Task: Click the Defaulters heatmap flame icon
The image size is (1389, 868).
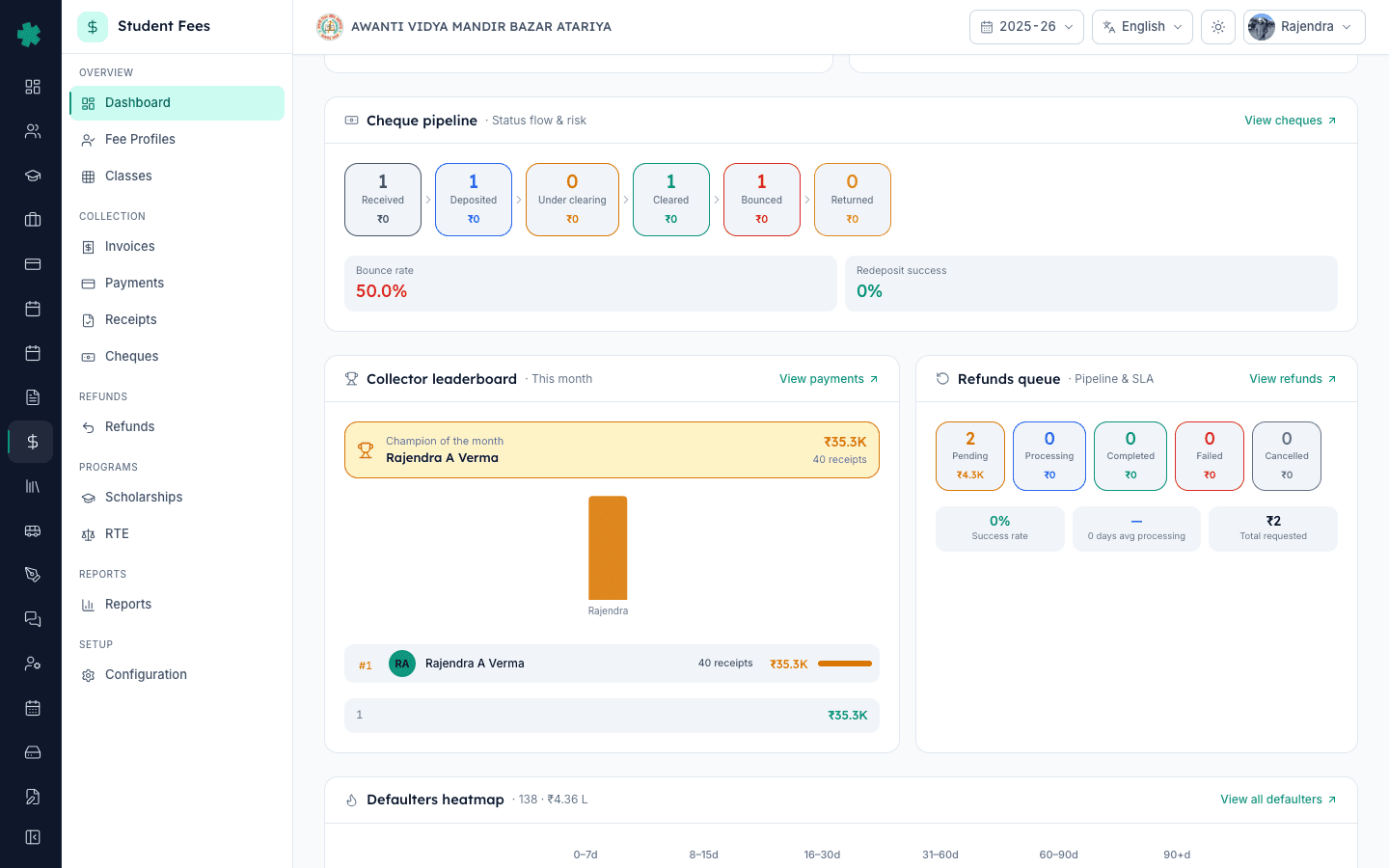Action: point(351,800)
